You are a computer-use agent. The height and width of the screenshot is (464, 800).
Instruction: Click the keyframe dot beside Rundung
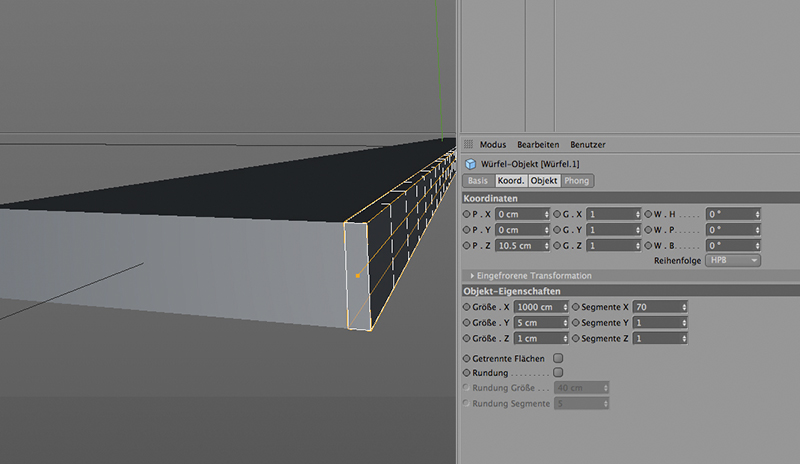(466, 372)
